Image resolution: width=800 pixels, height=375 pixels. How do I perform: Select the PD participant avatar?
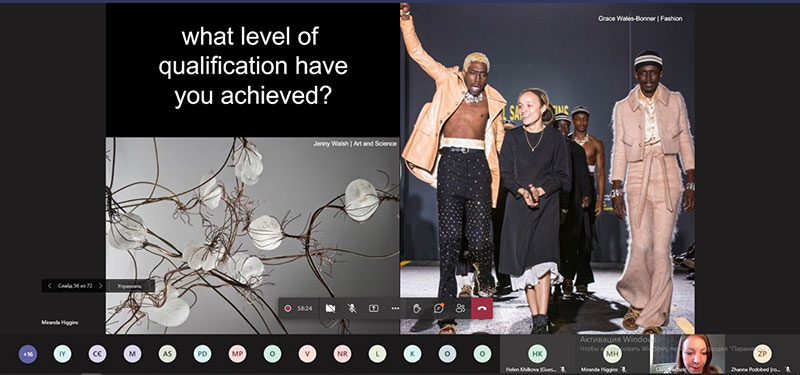203,354
